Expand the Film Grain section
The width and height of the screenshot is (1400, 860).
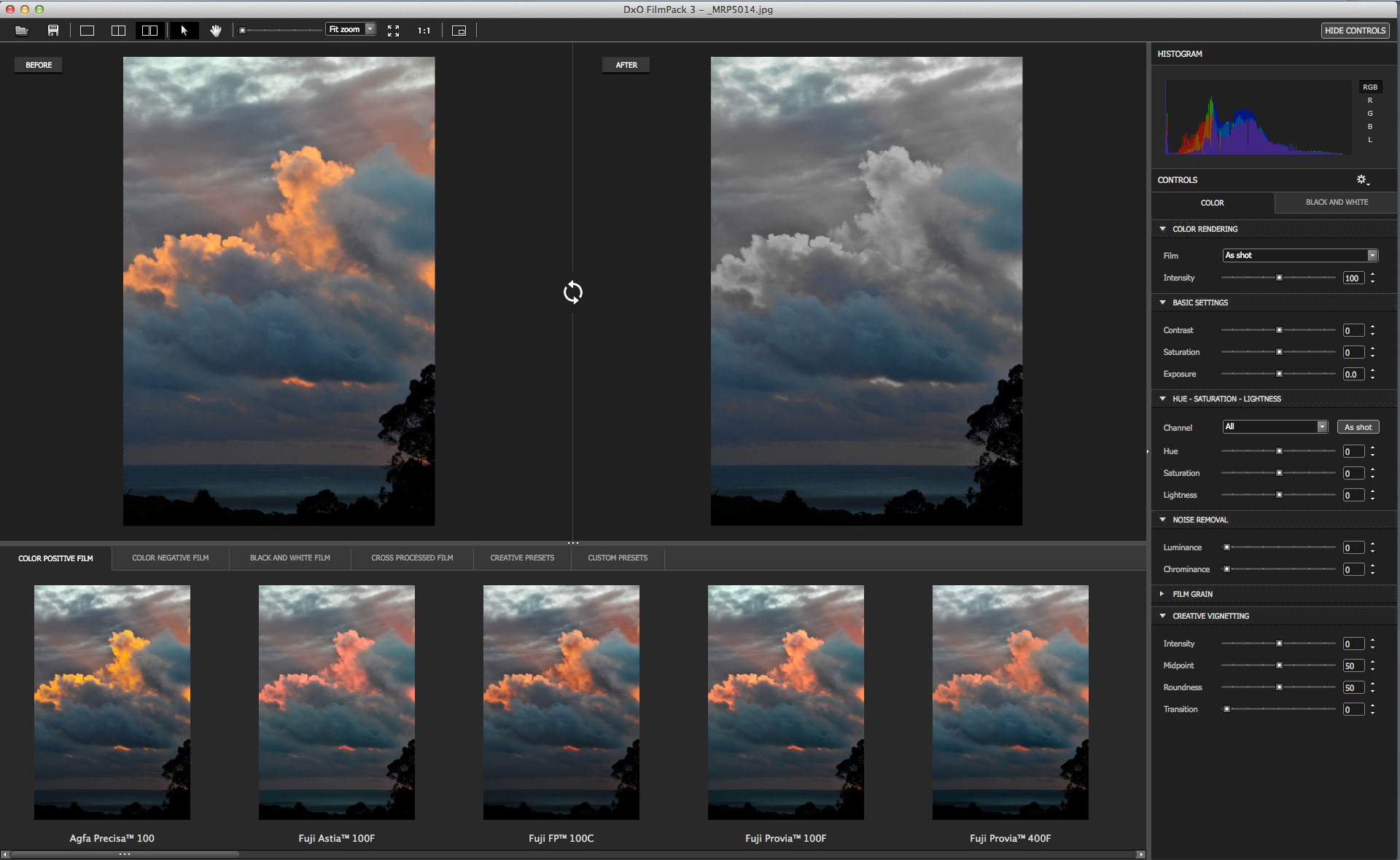1192,594
